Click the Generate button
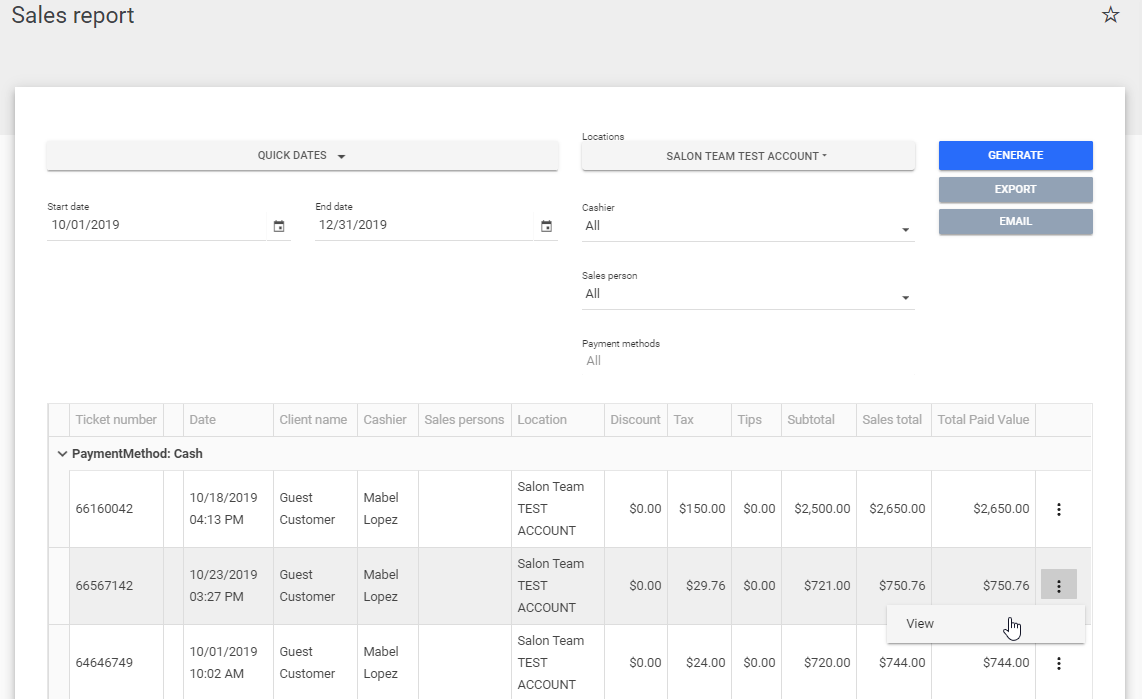Image resolution: width=1142 pixels, height=699 pixels. 1015,156
